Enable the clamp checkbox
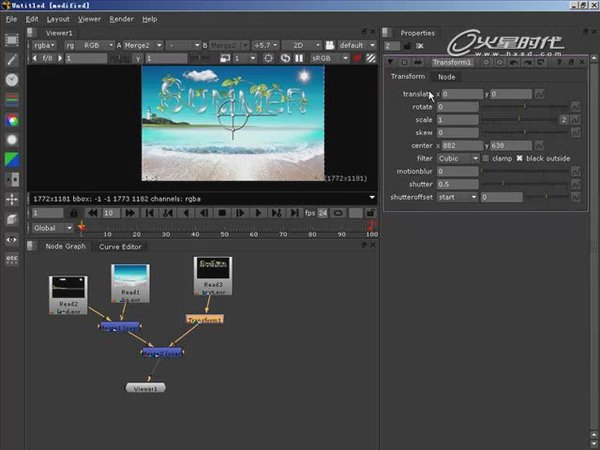Viewport: 600px width, 450px height. pos(486,158)
